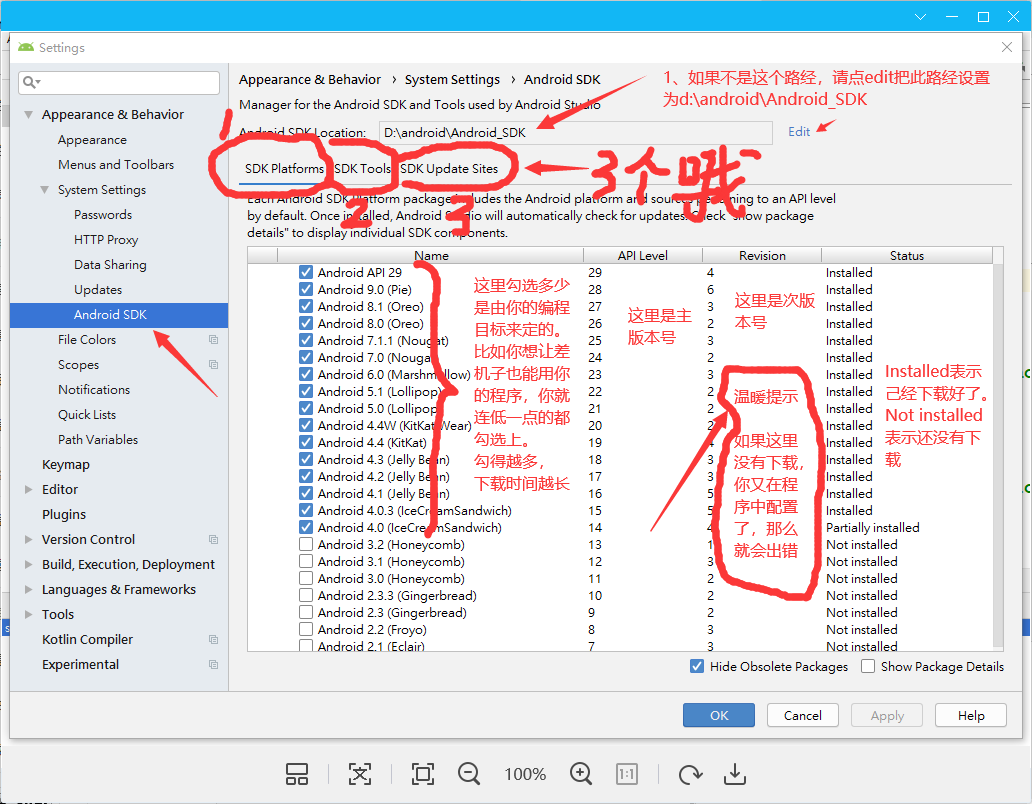
Task: Click the Android SDK Location path field
Action: (575, 132)
